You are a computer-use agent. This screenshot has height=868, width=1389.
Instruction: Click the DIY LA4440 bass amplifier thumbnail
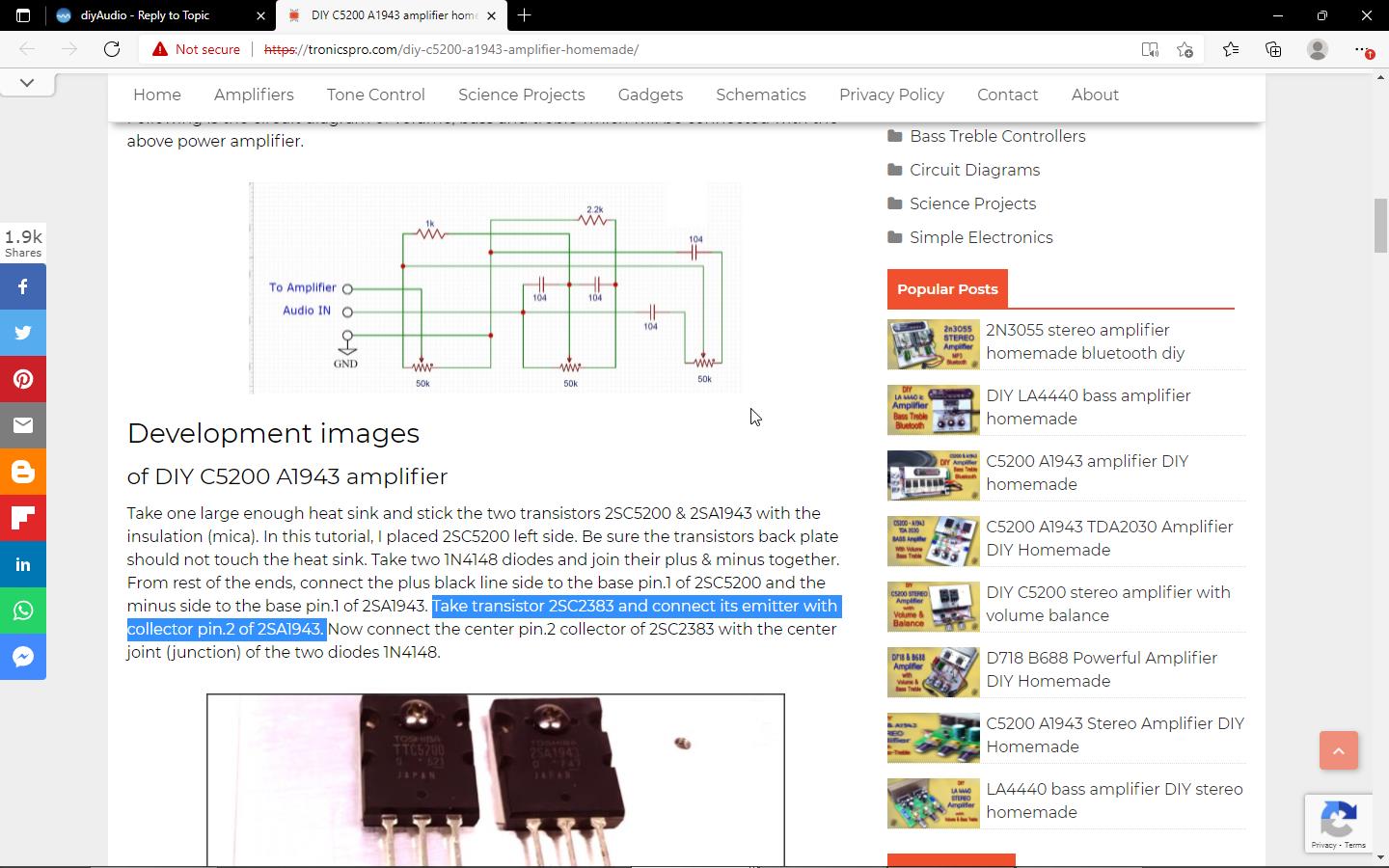pyautogui.click(x=934, y=410)
